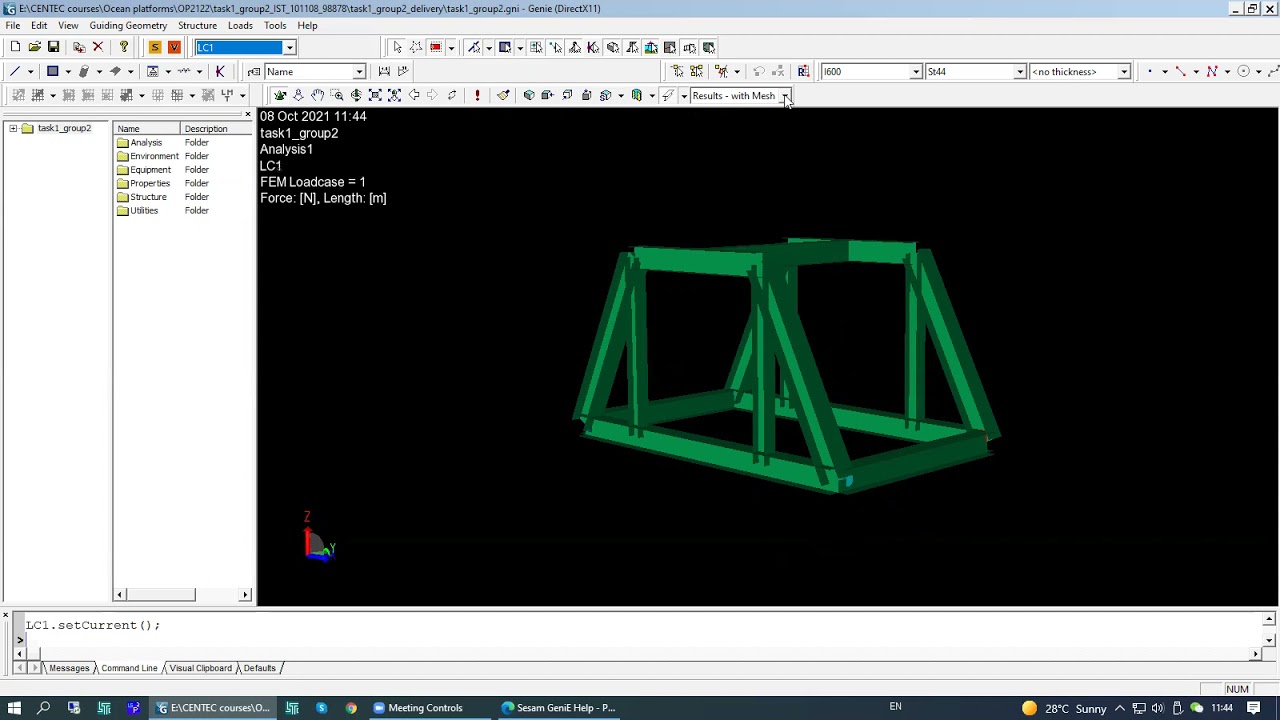This screenshot has width=1280, height=720.
Task: Click the zoom window magnifier icon
Action: coord(337,95)
